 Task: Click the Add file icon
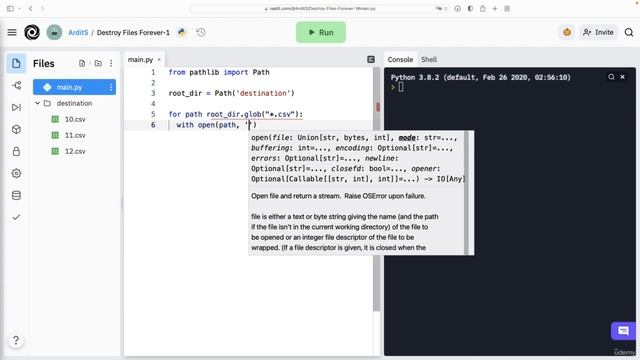pyautogui.click(x=82, y=63)
